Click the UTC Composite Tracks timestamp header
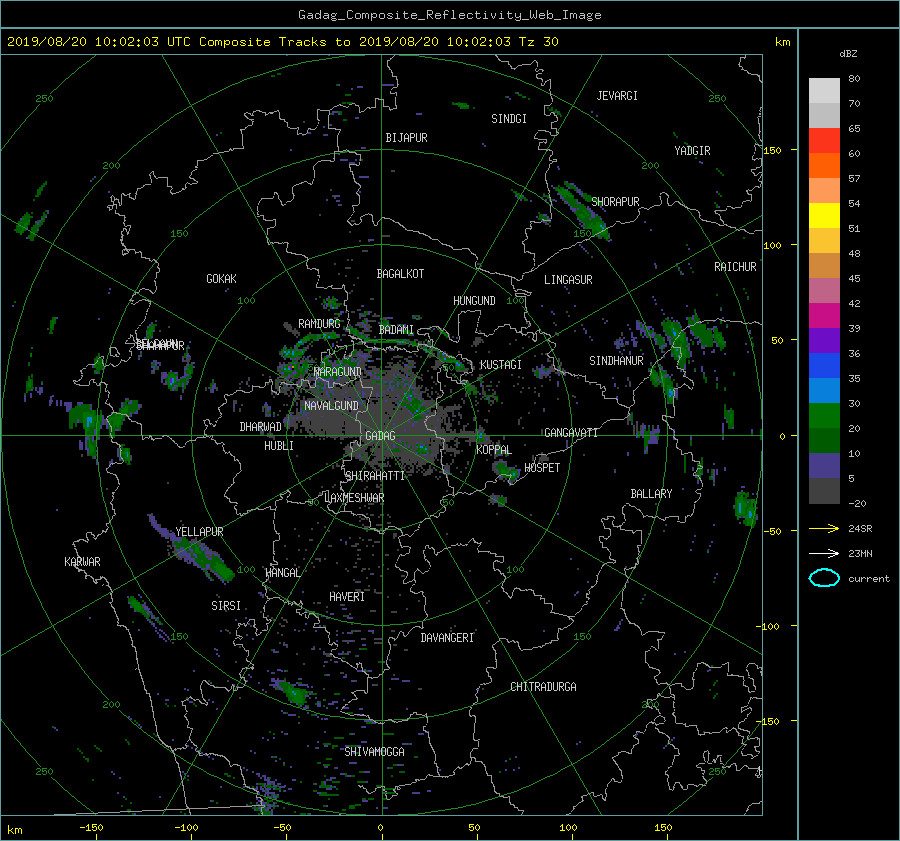Screen dimensions: 900x841 pyautogui.click(x=282, y=42)
